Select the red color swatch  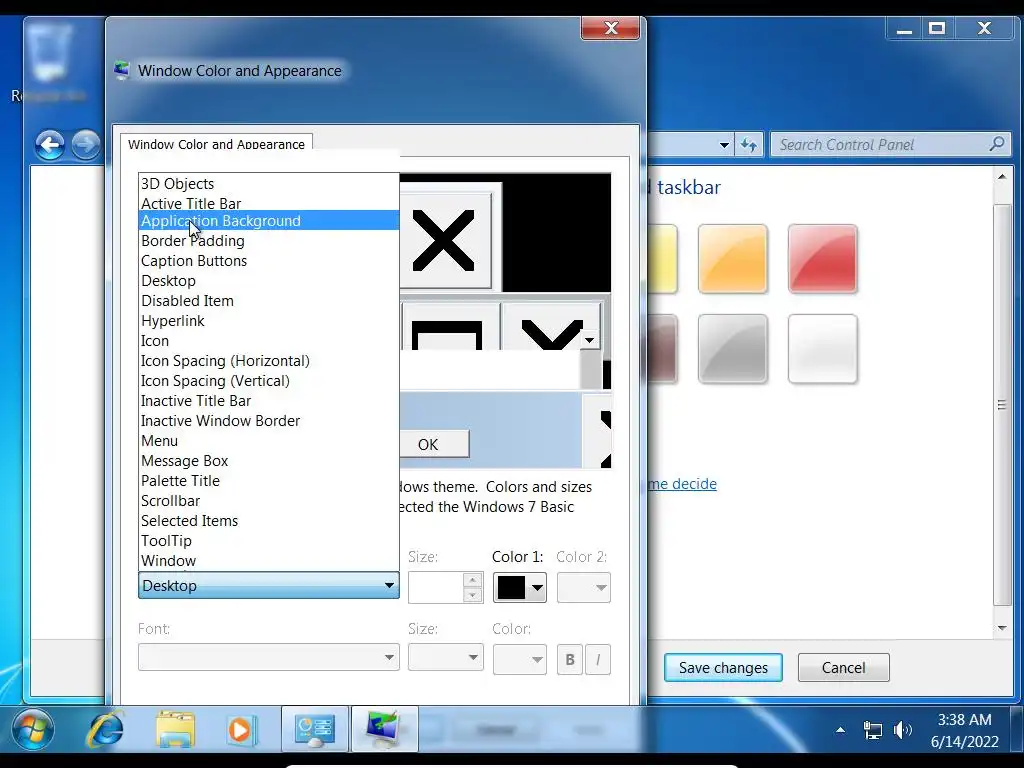coord(822,259)
